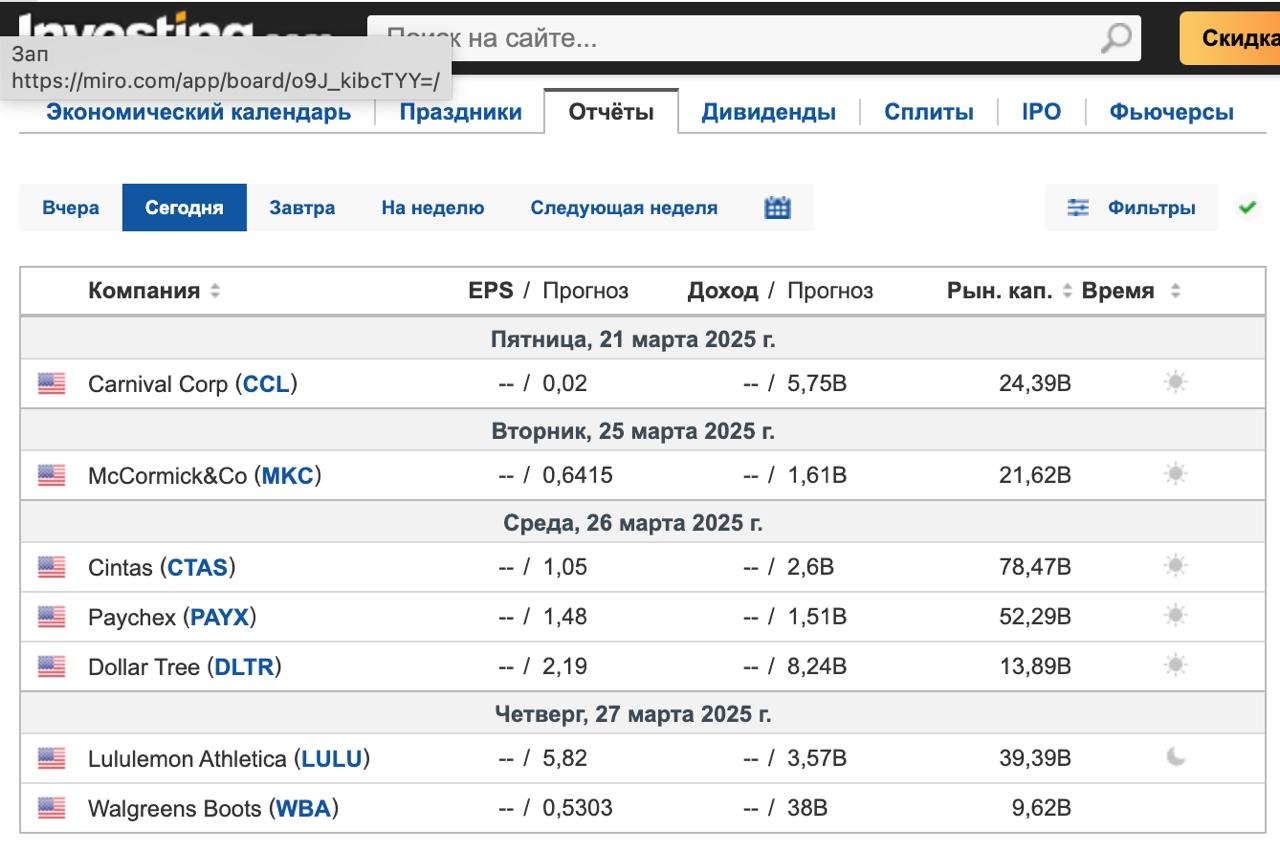Open the Экономический календарь tab
The height and width of the screenshot is (851, 1280).
(x=199, y=112)
